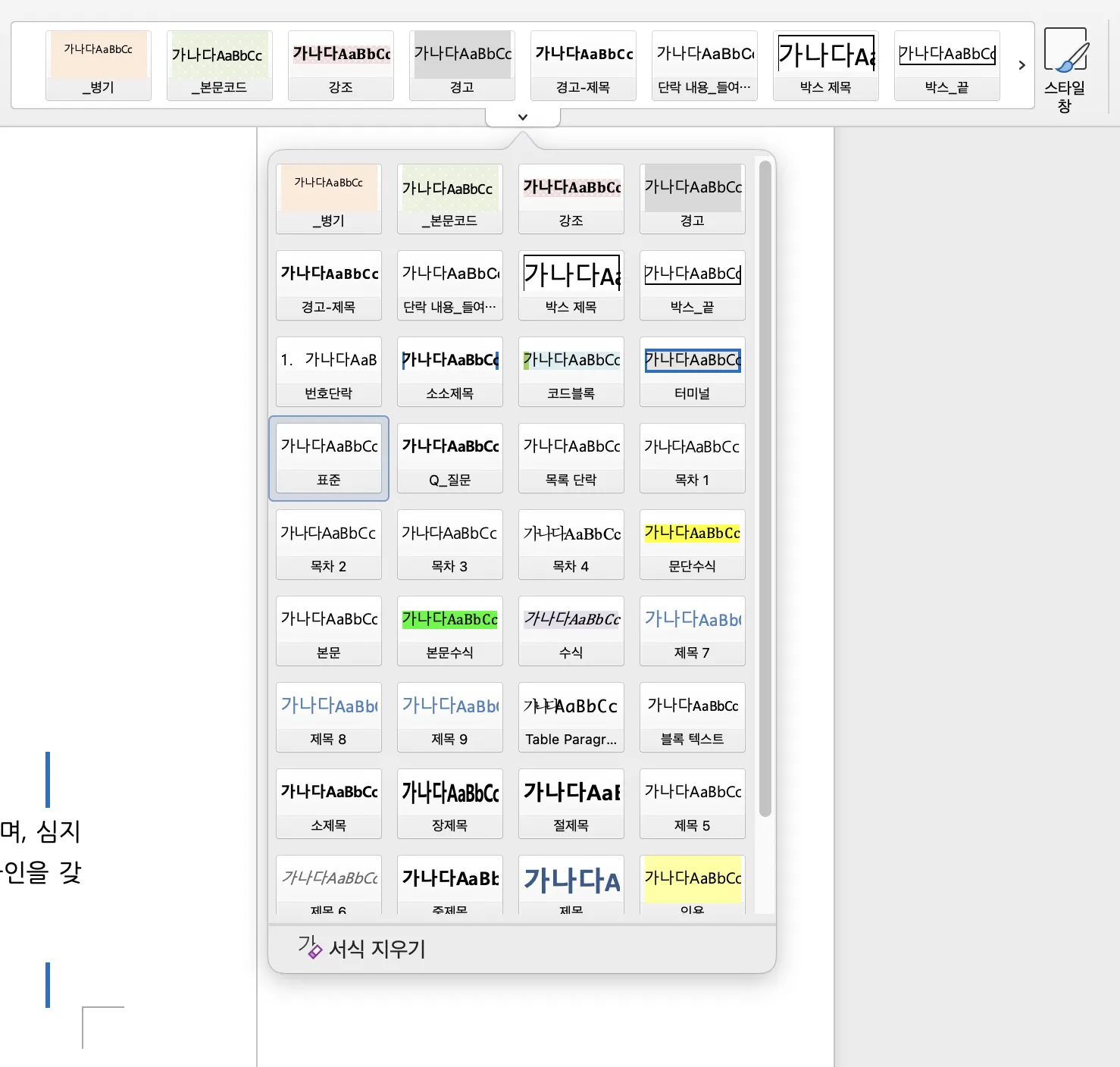Screen dimensions: 1120x1067
Task: Select 단락 내용_들여… in the expanded gallery popup
Action: pos(450,286)
